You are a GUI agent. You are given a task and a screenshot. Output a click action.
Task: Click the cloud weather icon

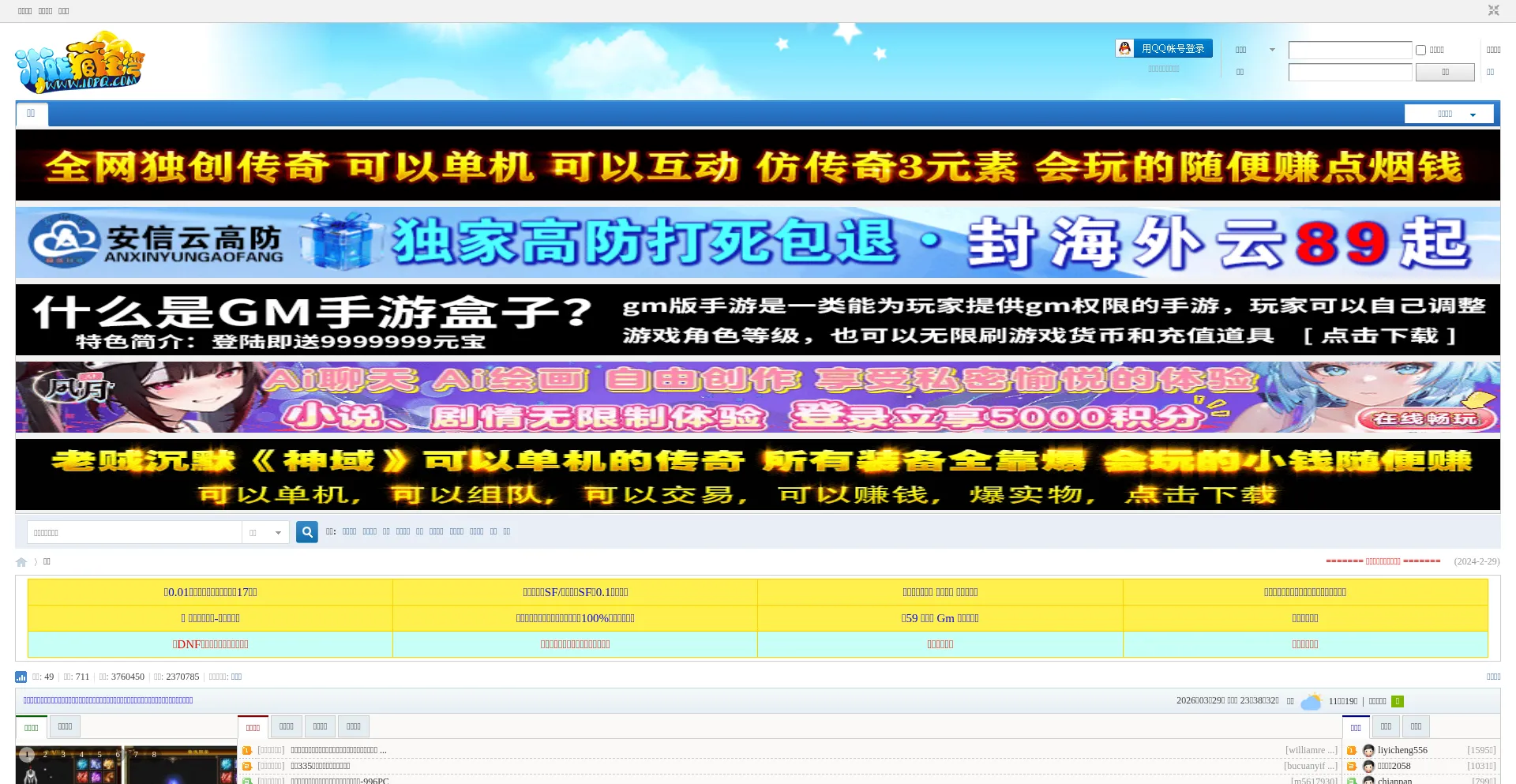pos(1311,701)
